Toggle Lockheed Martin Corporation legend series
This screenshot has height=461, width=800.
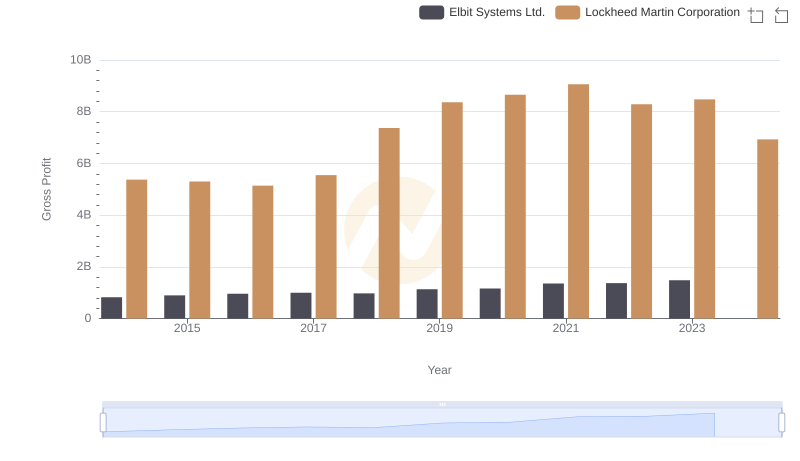647,12
